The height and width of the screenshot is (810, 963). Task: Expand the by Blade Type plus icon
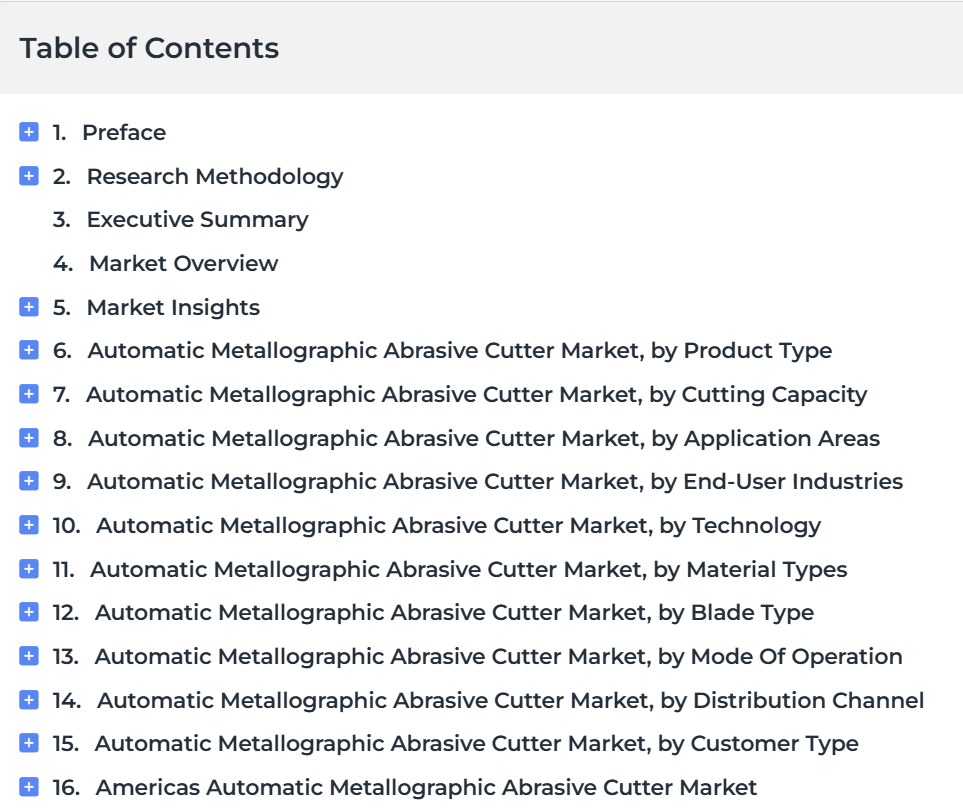(29, 612)
